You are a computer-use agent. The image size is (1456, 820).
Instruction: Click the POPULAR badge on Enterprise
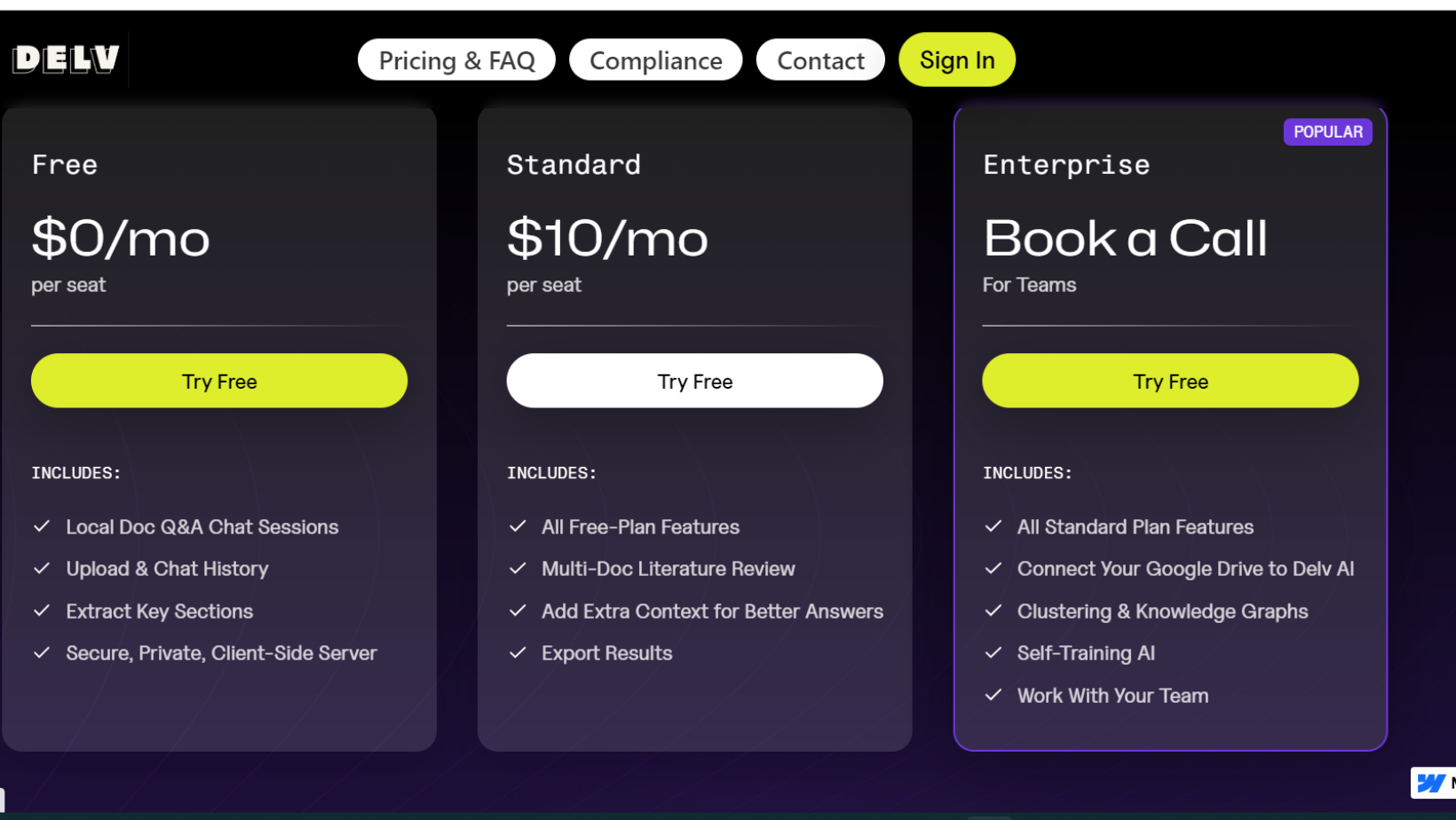(x=1327, y=132)
